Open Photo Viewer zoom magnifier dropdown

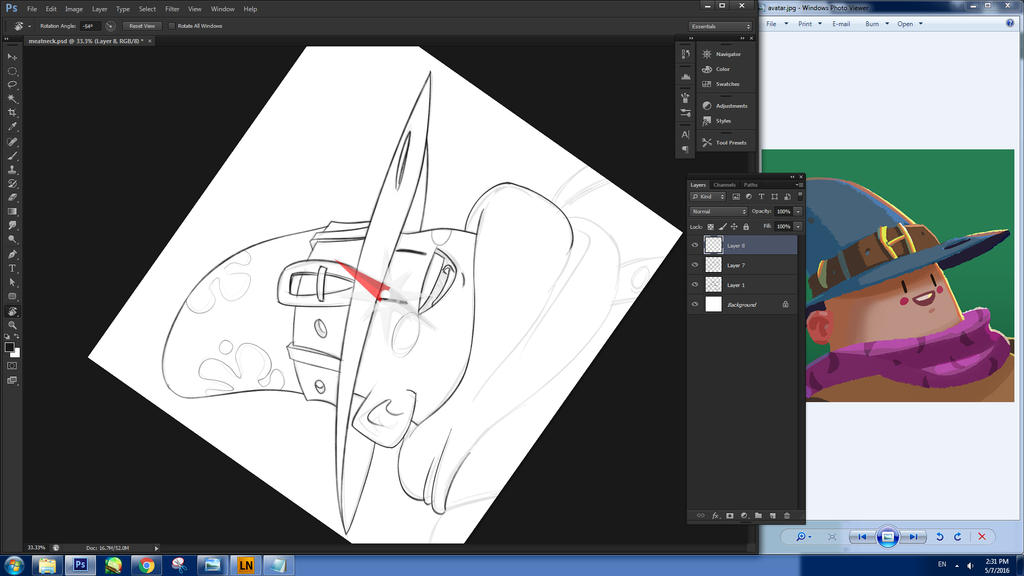pyautogui.click(x=803, y=537)
